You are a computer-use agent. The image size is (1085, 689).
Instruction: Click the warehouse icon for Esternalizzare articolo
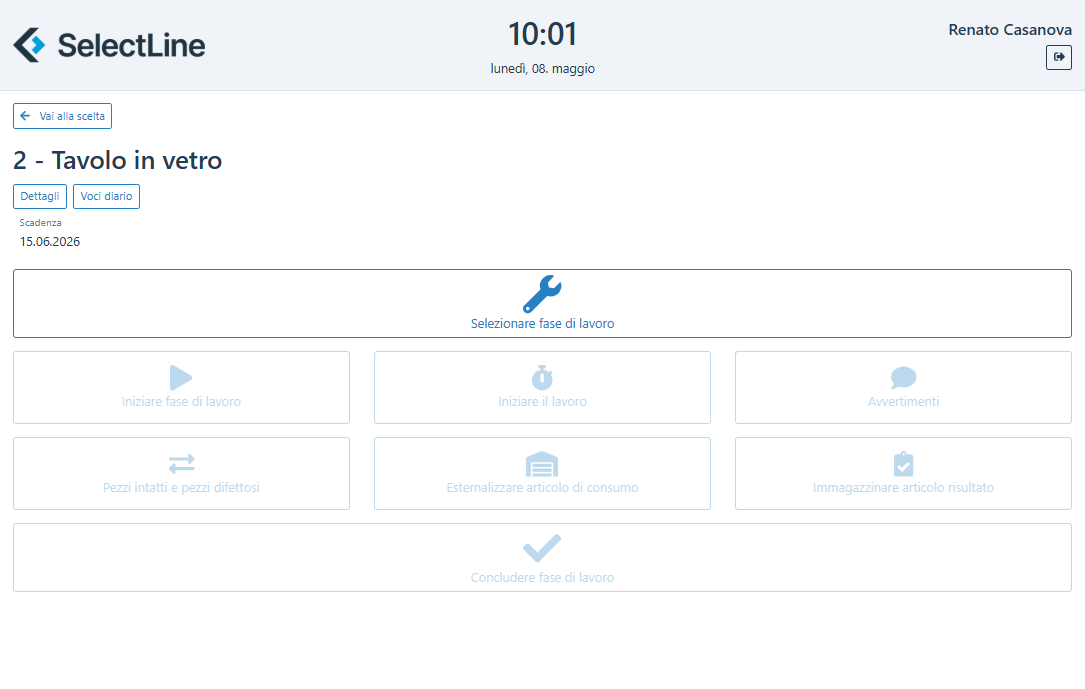[542, 464]
